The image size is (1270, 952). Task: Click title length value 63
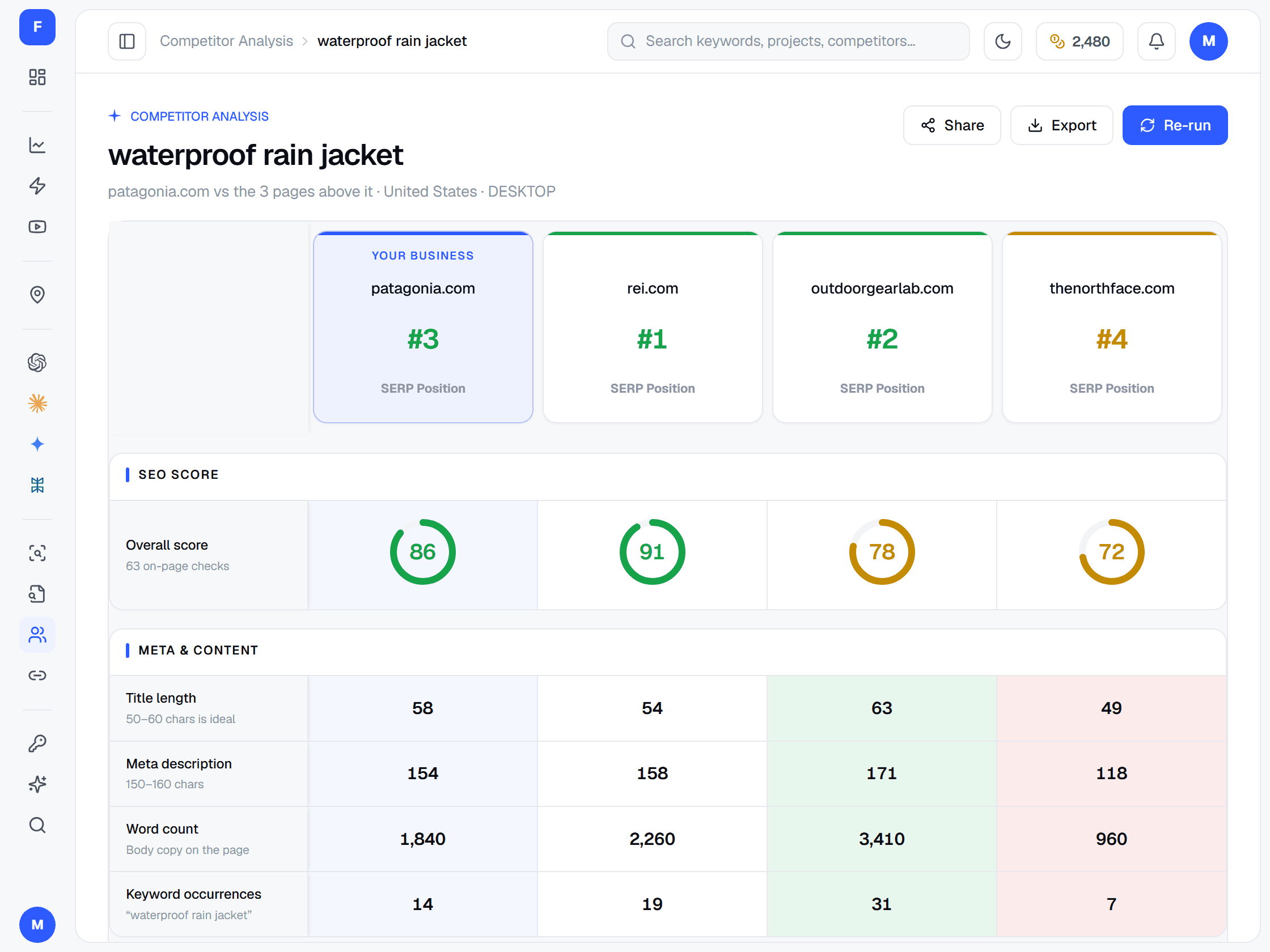point(882,708)
